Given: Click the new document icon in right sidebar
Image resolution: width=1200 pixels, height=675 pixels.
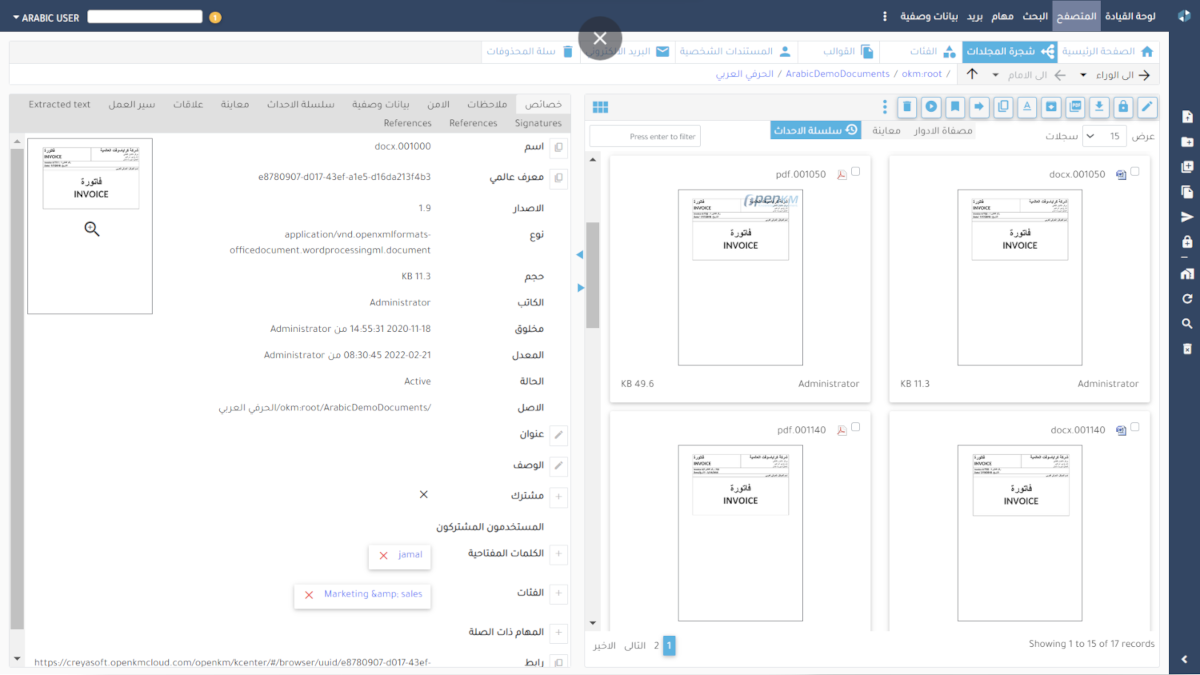Looking at the screenshot, I should (x=1187, y=117).
